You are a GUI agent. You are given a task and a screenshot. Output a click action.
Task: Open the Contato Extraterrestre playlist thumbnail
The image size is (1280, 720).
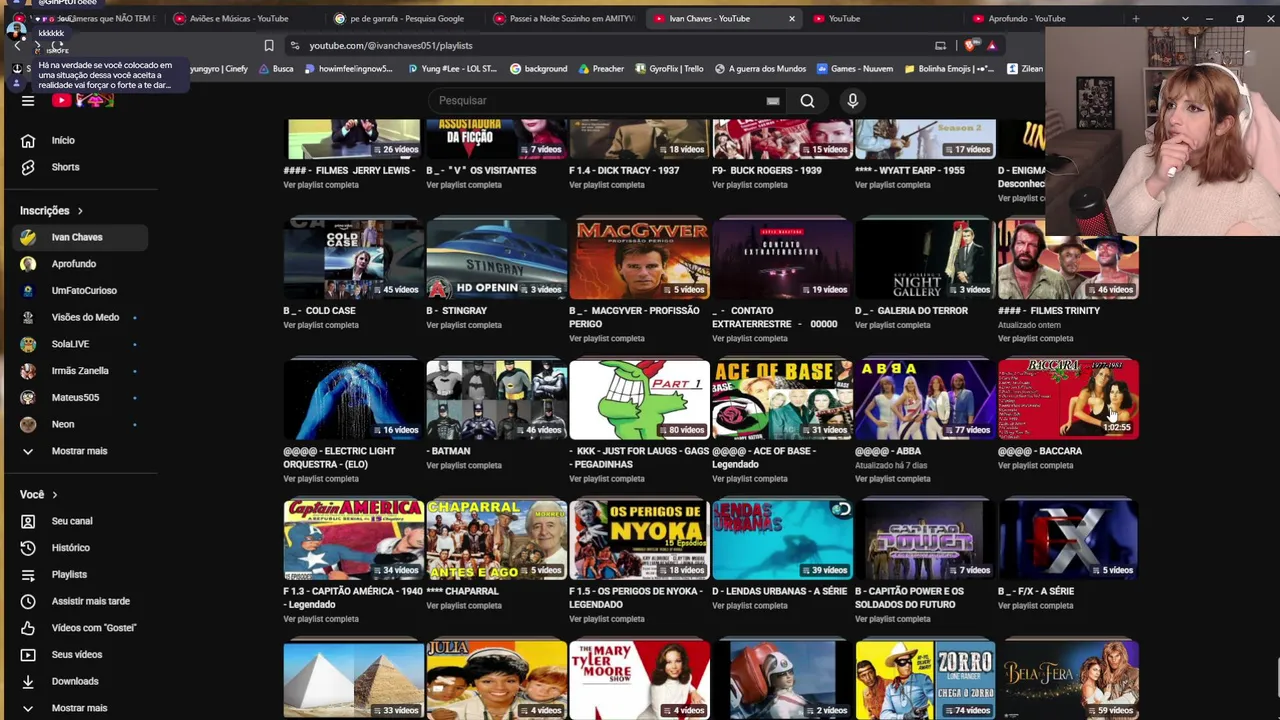click(782, 259)
